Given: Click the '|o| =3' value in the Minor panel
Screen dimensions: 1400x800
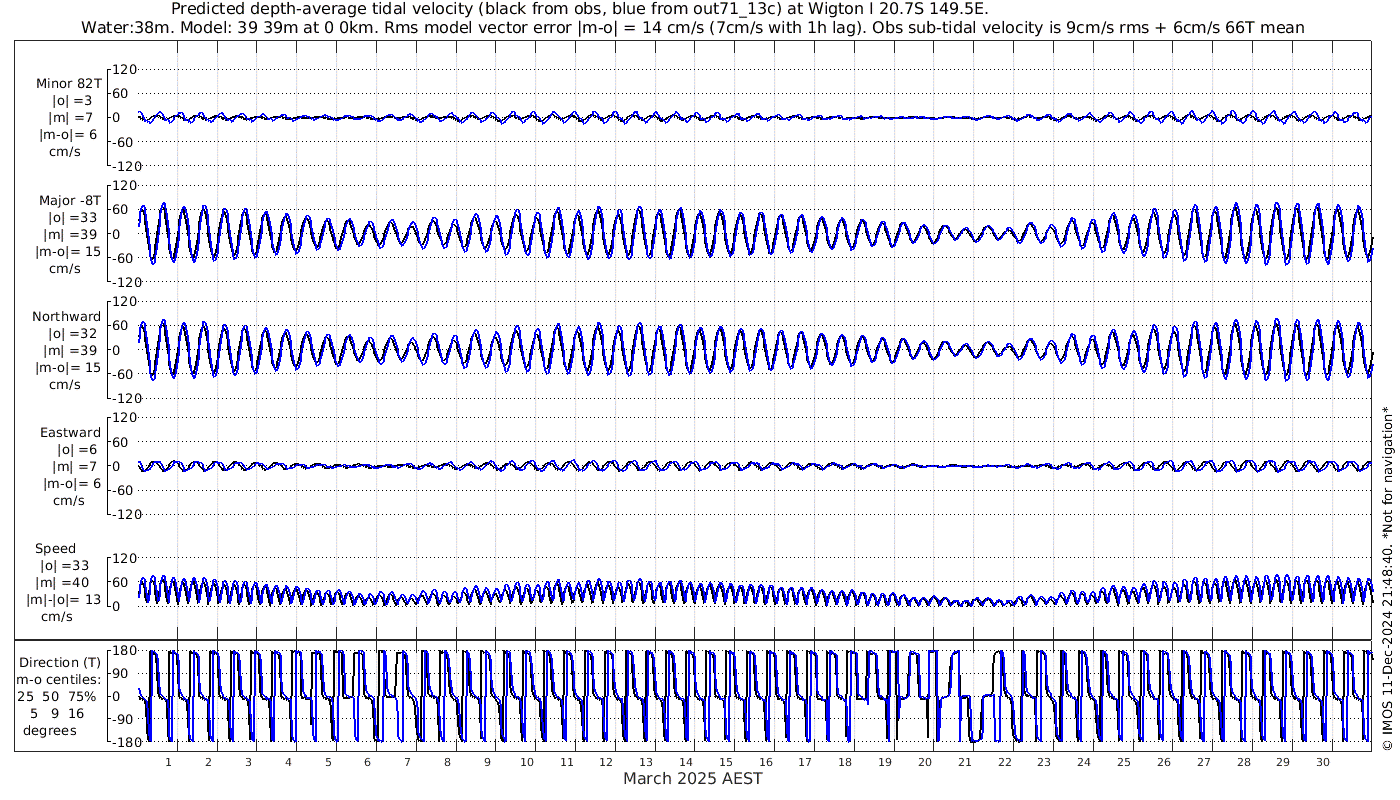Looking at the screenshot, I should [x=72, y=100].
